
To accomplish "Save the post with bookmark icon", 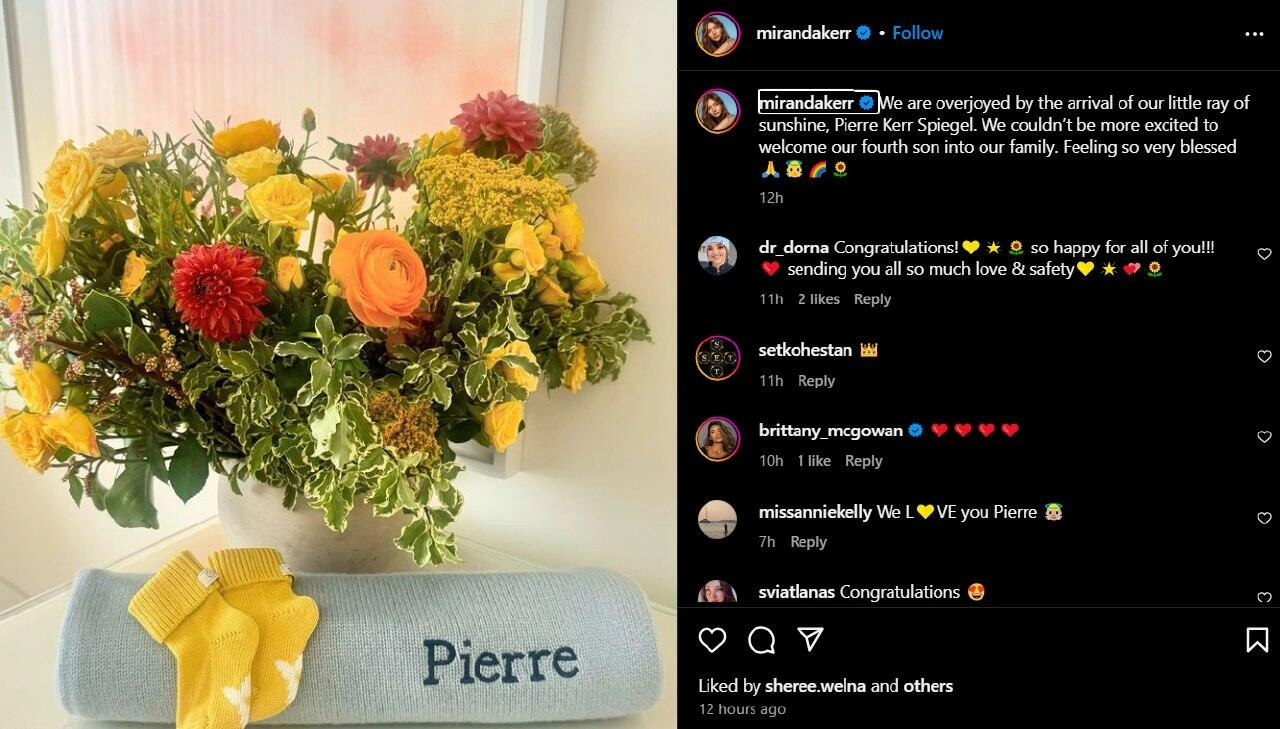I will pyautogui.click(x=1257, y=640).
